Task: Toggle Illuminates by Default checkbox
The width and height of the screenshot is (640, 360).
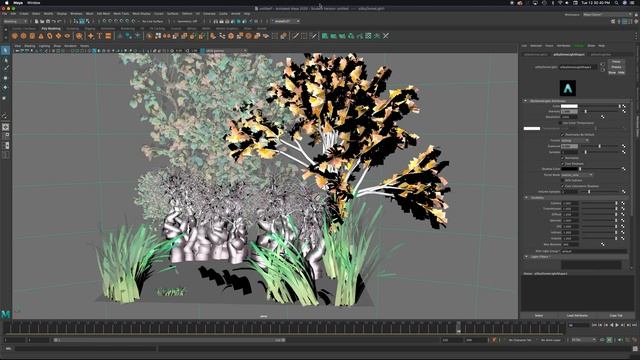Action: point(563,134)
